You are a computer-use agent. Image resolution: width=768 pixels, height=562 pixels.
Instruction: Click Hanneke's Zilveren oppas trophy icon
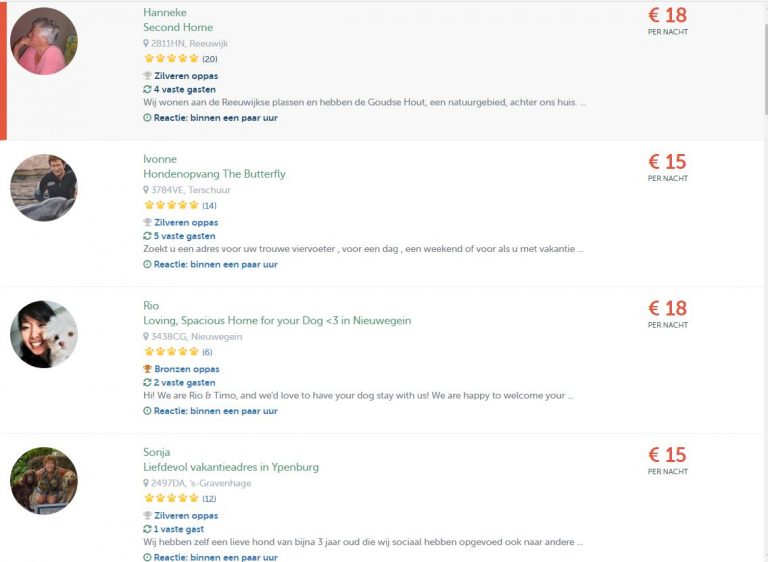tap(148, 76)
